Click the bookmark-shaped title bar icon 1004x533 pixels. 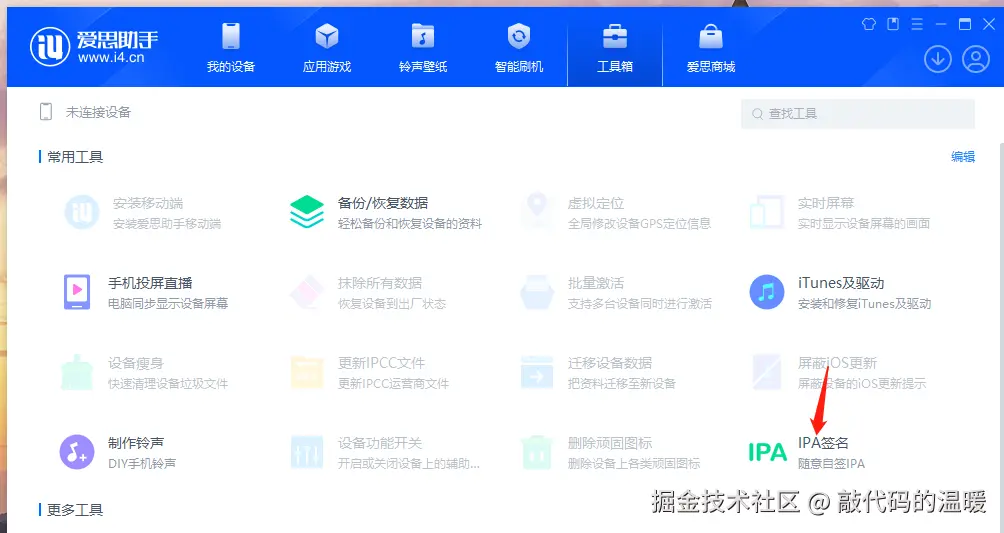(893, 24)
